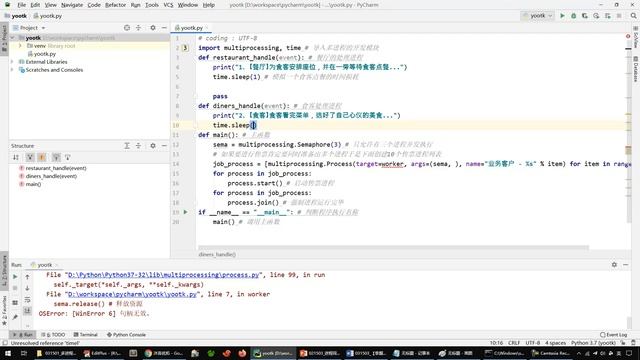640x360 pixels.
Task: Click yootk breadcrumb in navigation bar
Action: coord(16,16)
